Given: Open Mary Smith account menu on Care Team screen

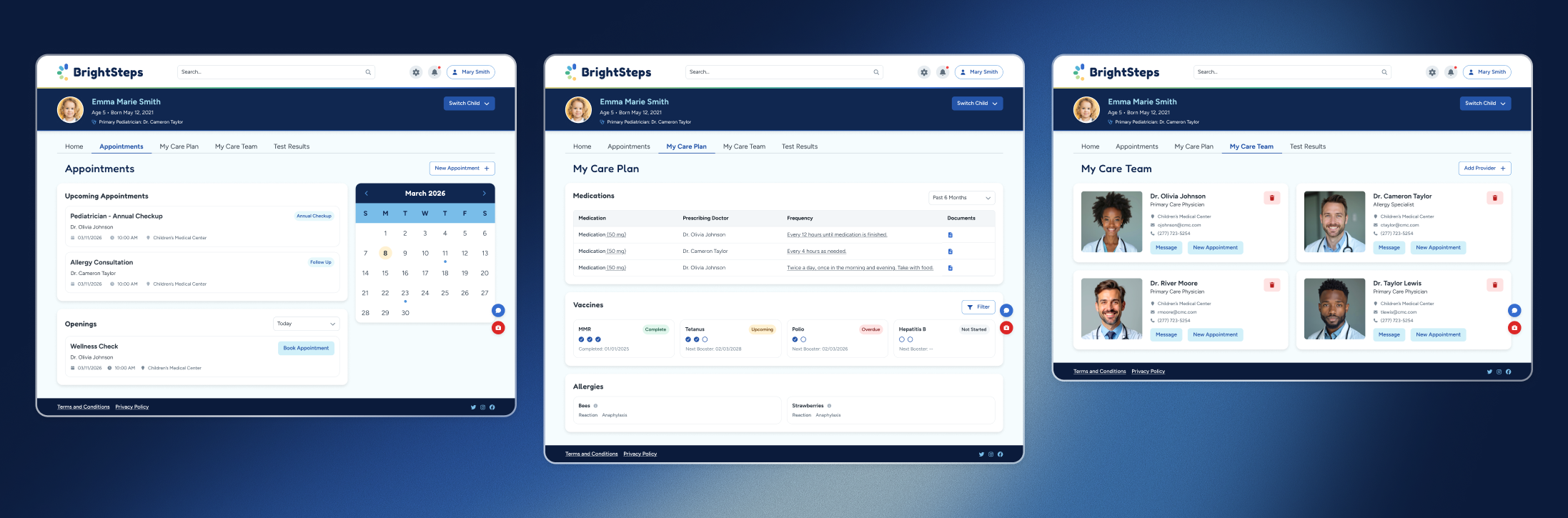Looking at the screenshot, I should tap(1487, 72).
